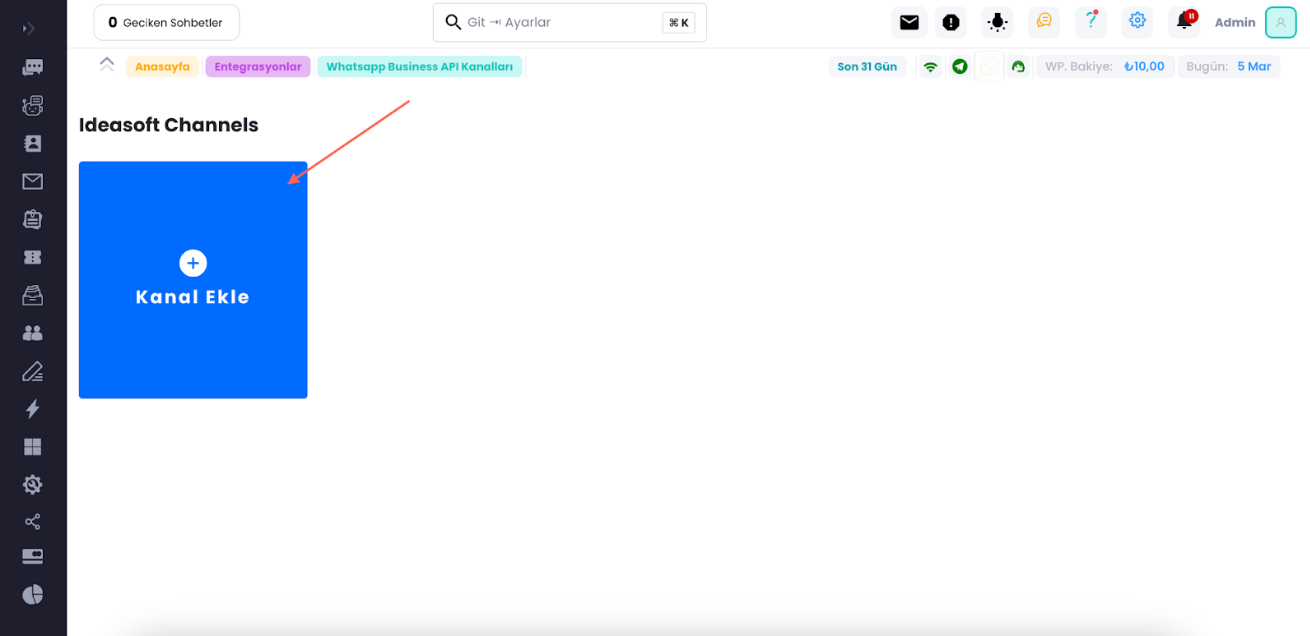Click the Bugün 5 Mar date indicator
This screenshot has width=1310, height=636.
point(1229,67)
